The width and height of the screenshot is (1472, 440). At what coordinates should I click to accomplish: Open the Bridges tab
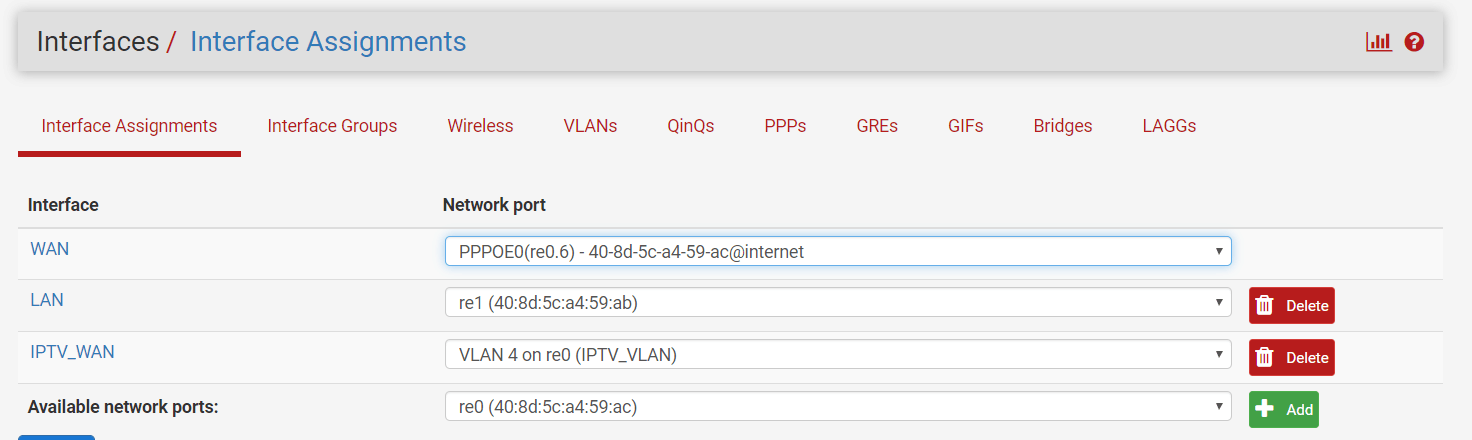(1063, 126)
